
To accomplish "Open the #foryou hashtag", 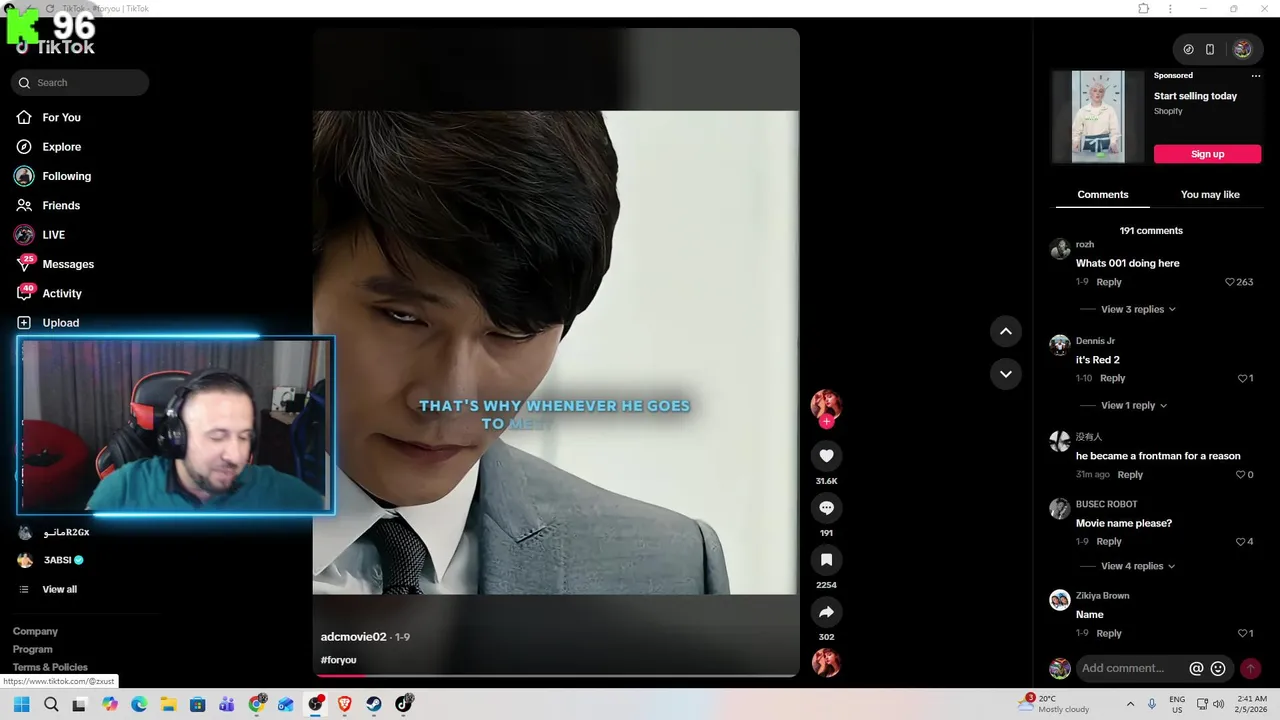I will coord(338,660).
